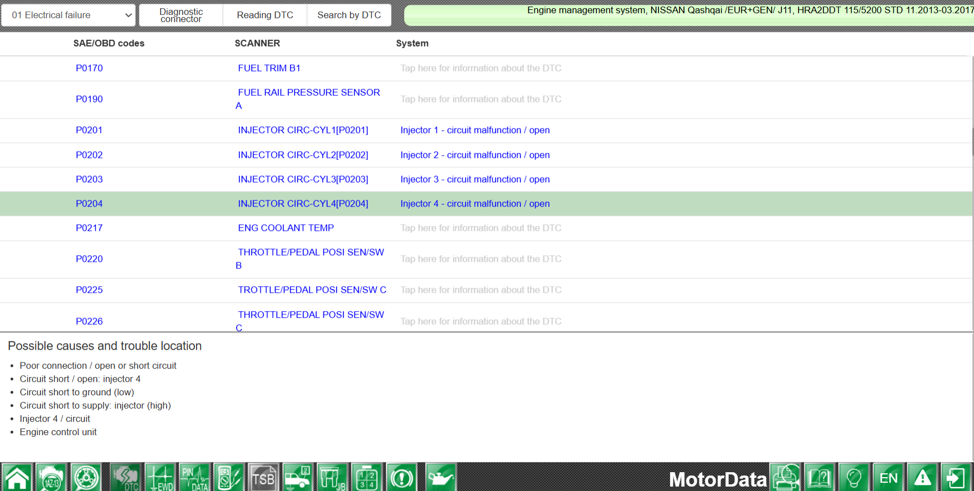Open the oil can service icon

[441, 477]
